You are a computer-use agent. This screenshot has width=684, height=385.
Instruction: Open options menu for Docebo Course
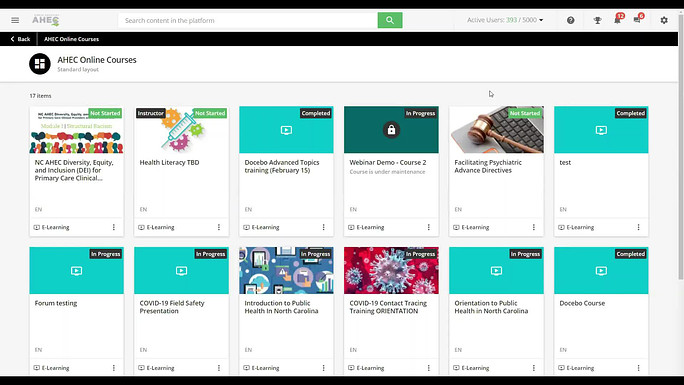pos(639,368)
